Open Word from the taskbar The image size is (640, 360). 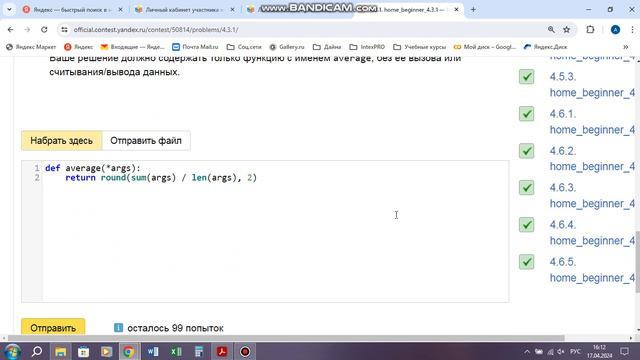point(153,351)
